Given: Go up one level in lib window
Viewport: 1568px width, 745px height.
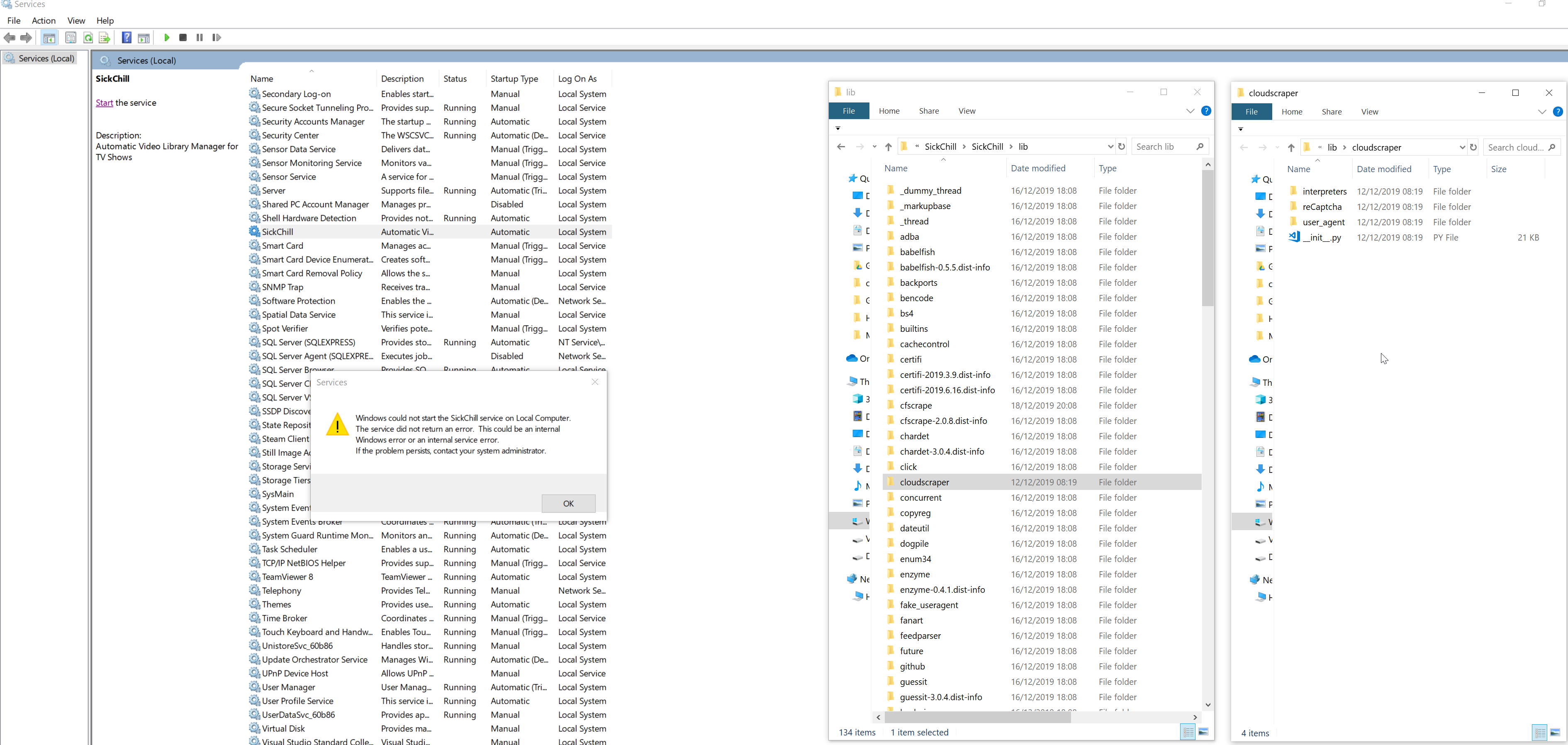Looking at the screenshot, I should 889,147.
